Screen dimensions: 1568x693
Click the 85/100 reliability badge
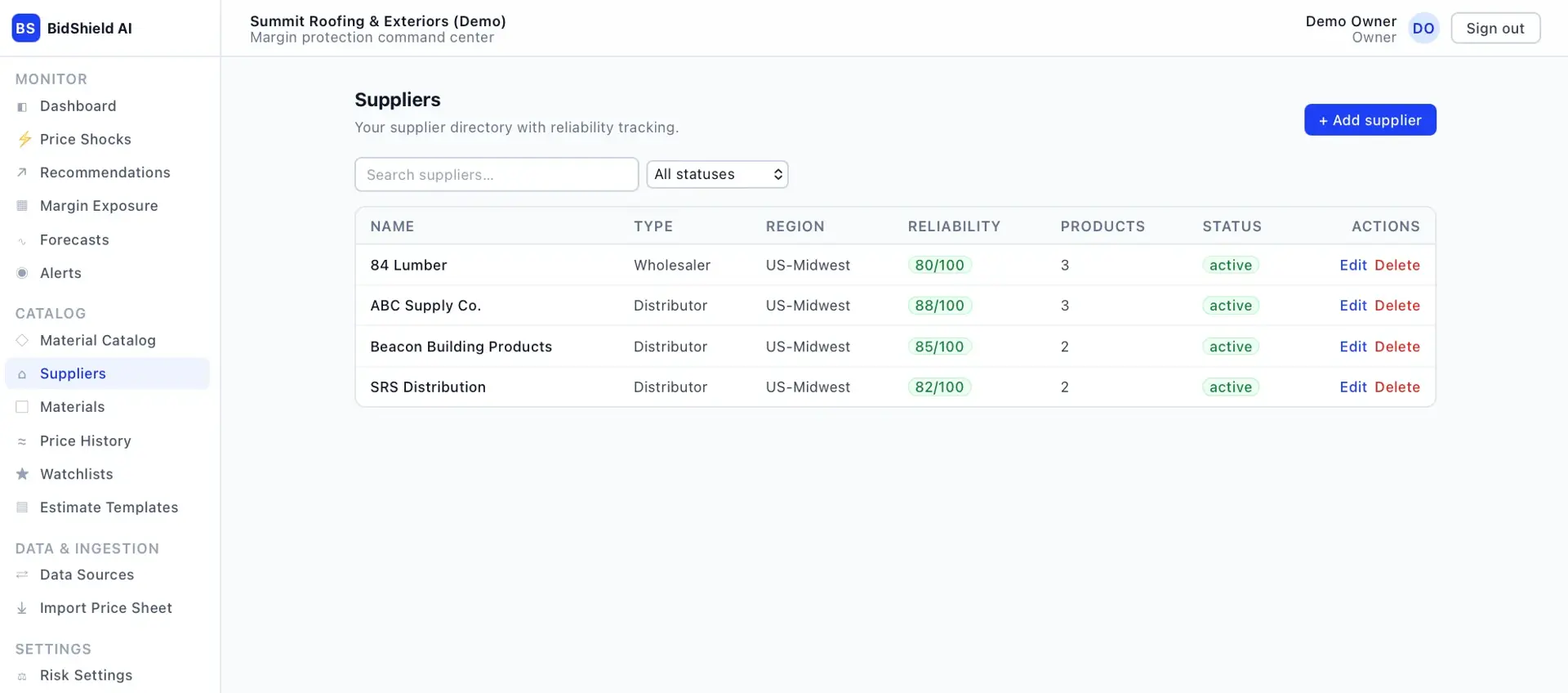click(x=940, y=346)
